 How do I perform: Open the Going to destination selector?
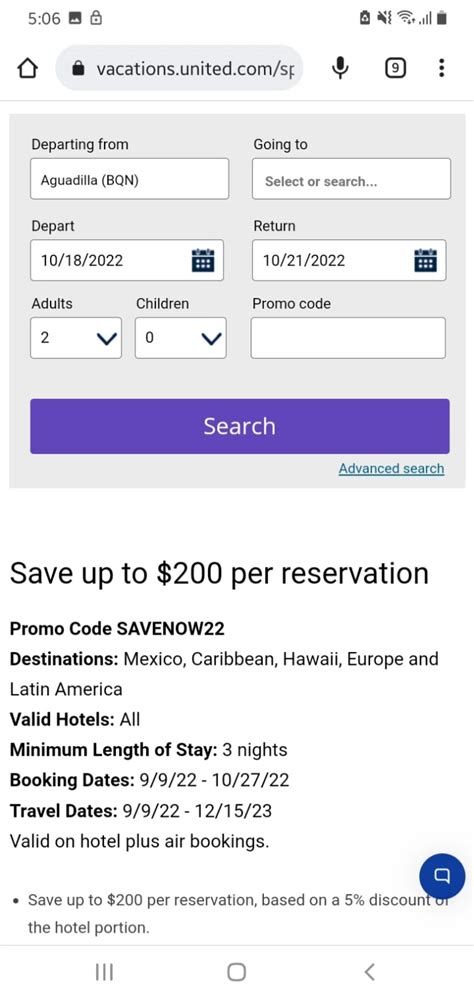pyautogui.click(x=352, y=179)
